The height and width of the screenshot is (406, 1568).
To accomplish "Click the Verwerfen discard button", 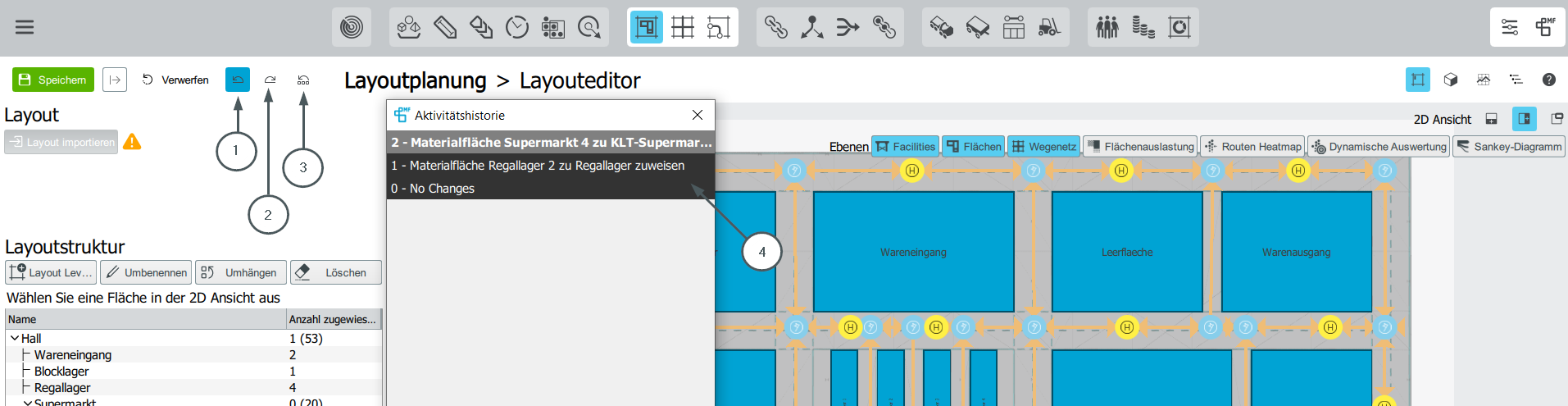I will tap(175, 80).
